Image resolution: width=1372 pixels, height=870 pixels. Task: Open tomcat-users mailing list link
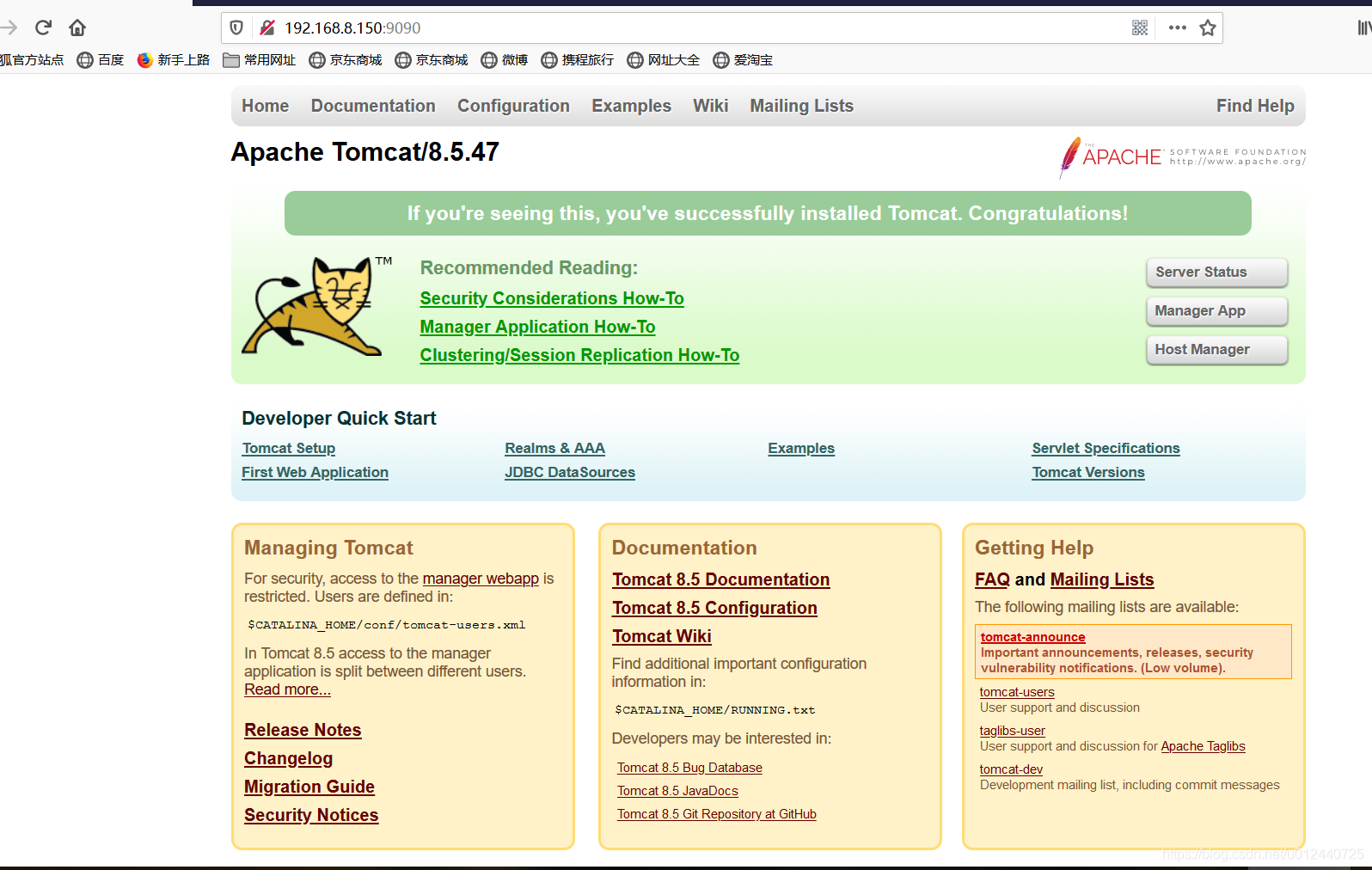1017,692
